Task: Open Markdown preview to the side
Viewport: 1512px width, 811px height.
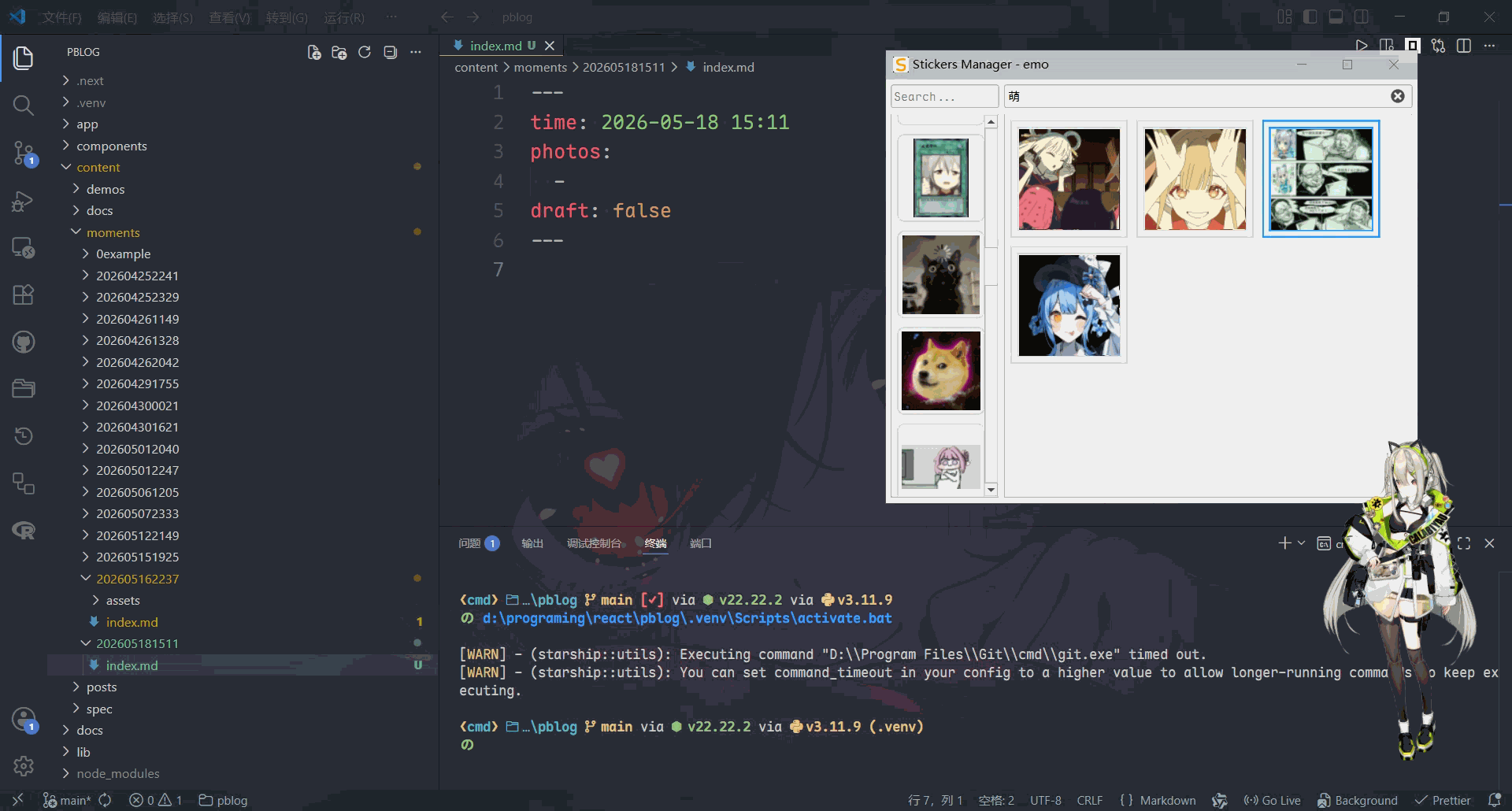Action: (x=1387, y=46)
